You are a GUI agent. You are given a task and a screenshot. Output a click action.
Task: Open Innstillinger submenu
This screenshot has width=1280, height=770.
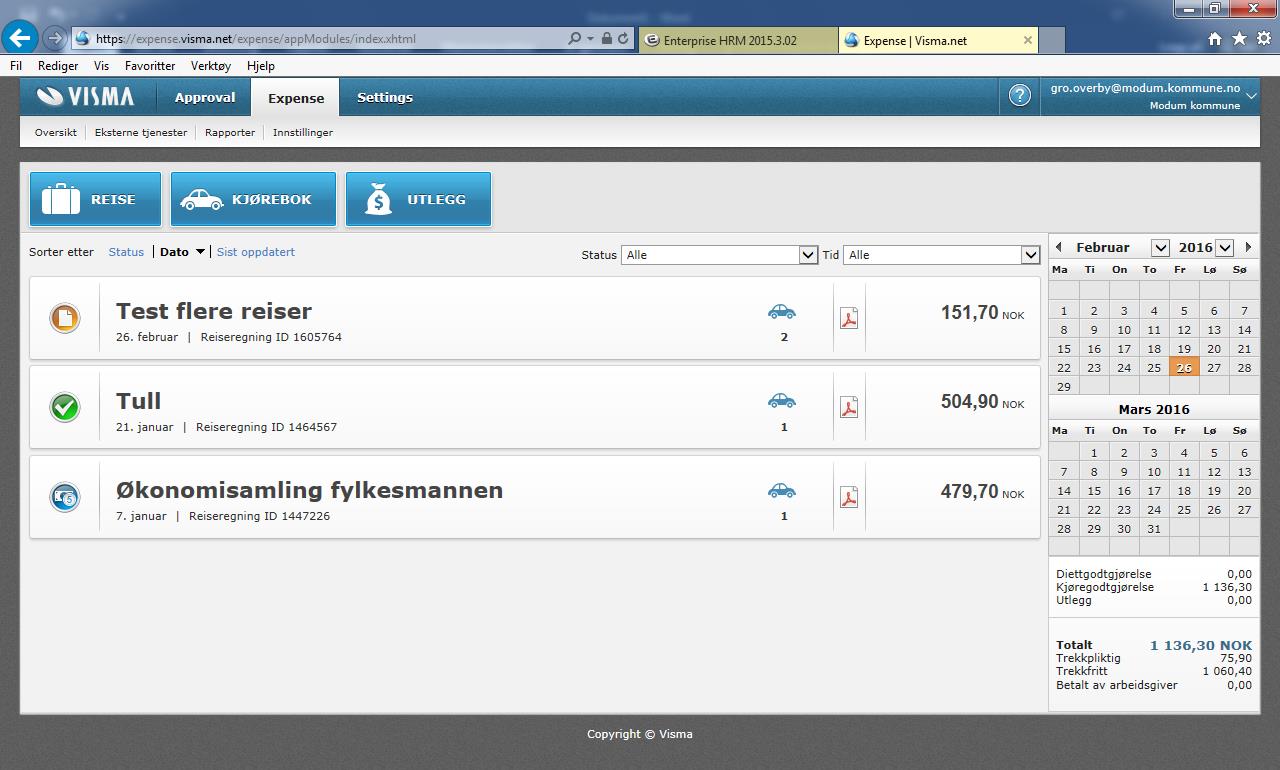[x=303, y=132]
